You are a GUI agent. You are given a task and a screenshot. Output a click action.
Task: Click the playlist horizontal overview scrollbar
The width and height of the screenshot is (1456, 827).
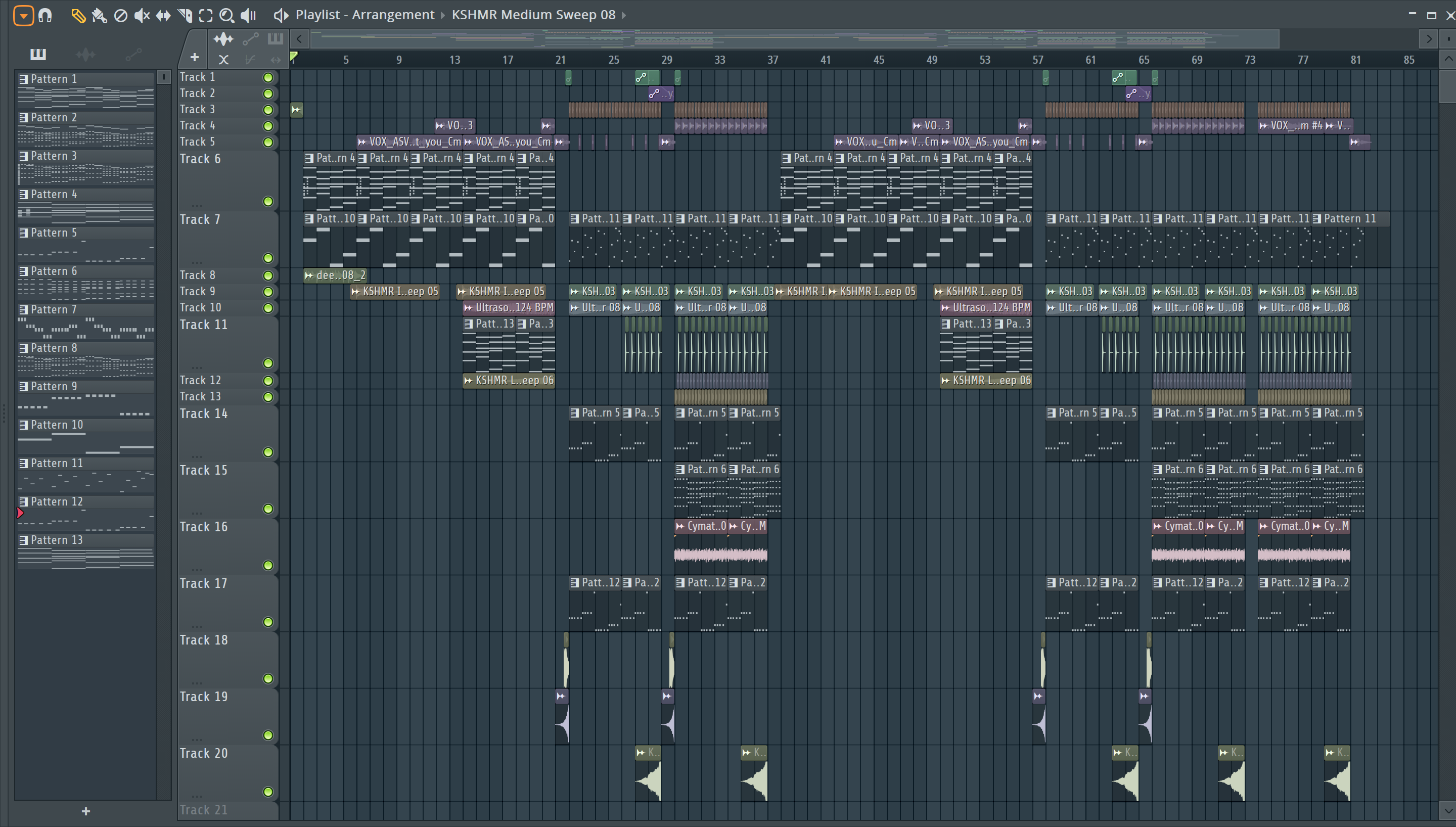[795, 39]
